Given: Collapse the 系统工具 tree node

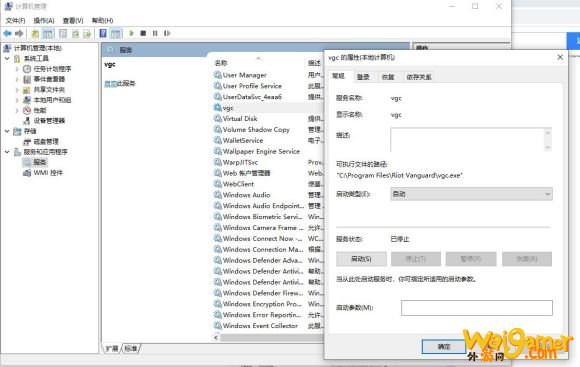Looking at the screenshot, I should 7,58.
